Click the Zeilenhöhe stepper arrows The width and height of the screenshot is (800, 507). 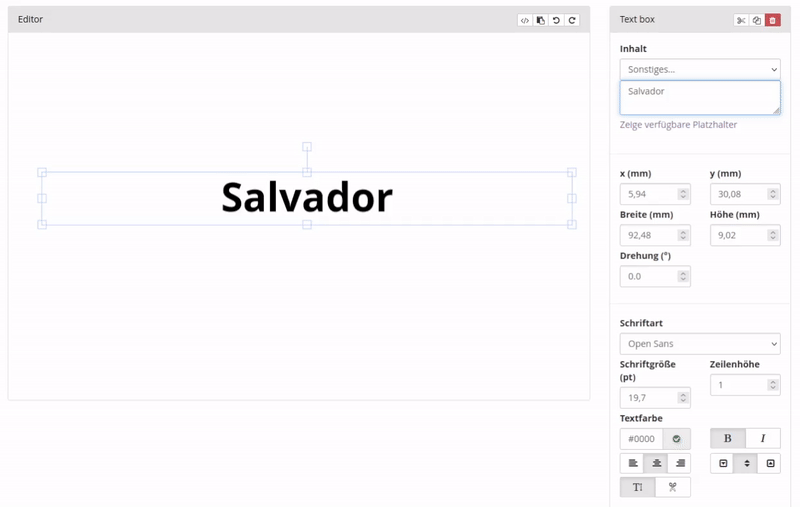click(773, 385)
